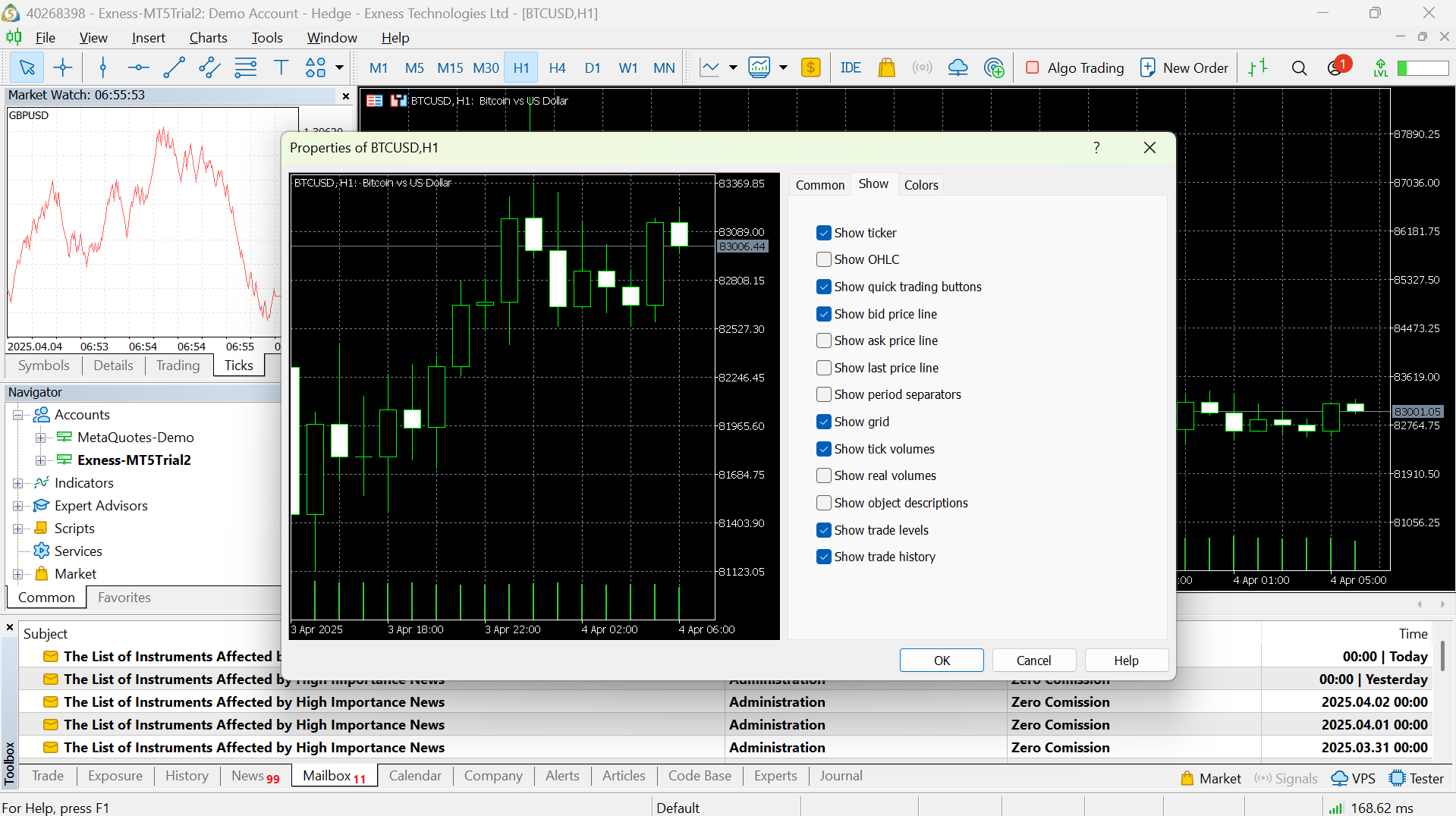The image size is (1456, 816).
Task: Click the gold dollar trading icon
Action: tap(810, 68)
